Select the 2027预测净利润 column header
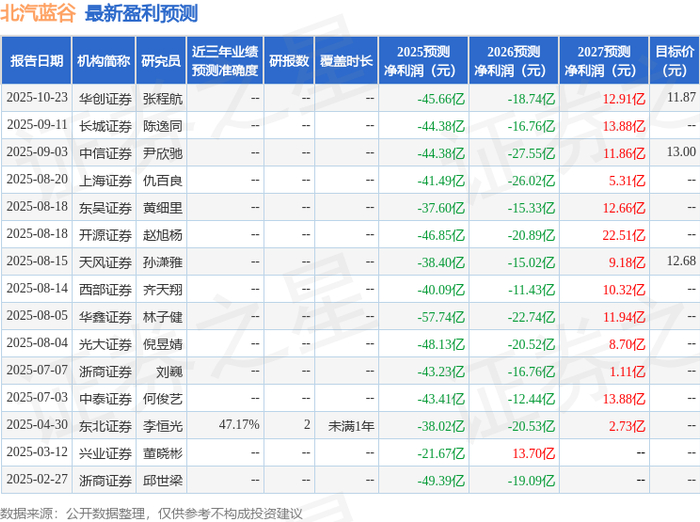Viewport: 700px width, 522px height. click(x=604, y=61)
